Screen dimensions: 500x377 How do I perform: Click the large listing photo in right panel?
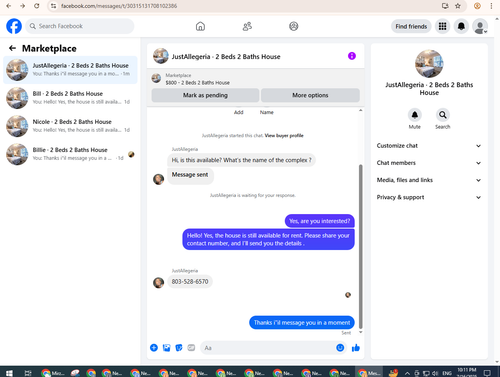429,64
